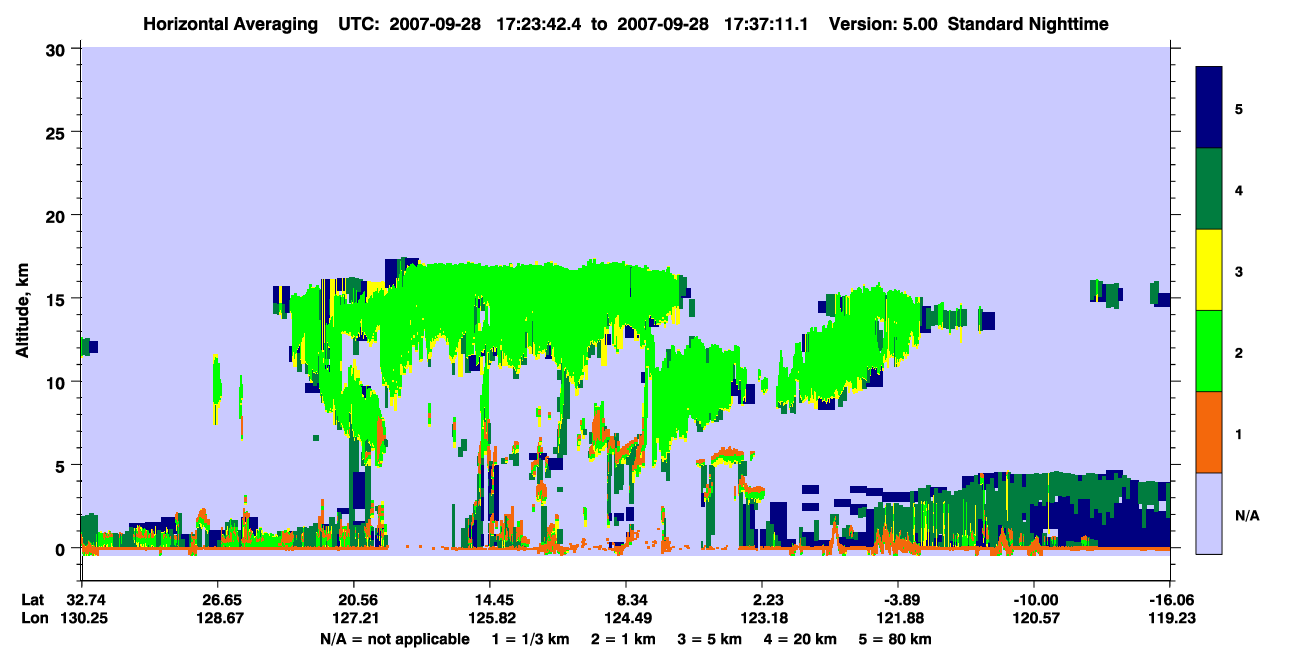
Task: Click the lavender N/A color bar segment
Action: (x=1209, y=512)
